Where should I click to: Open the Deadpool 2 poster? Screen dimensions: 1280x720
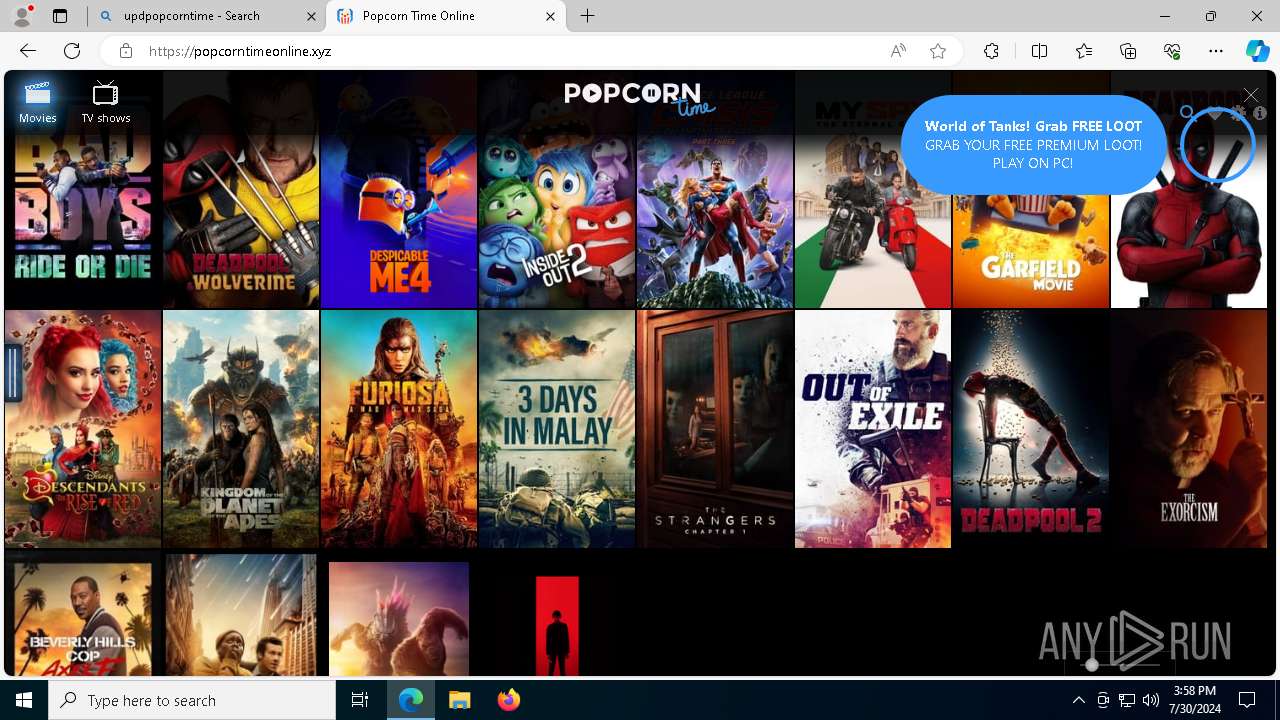[1031, 429]
